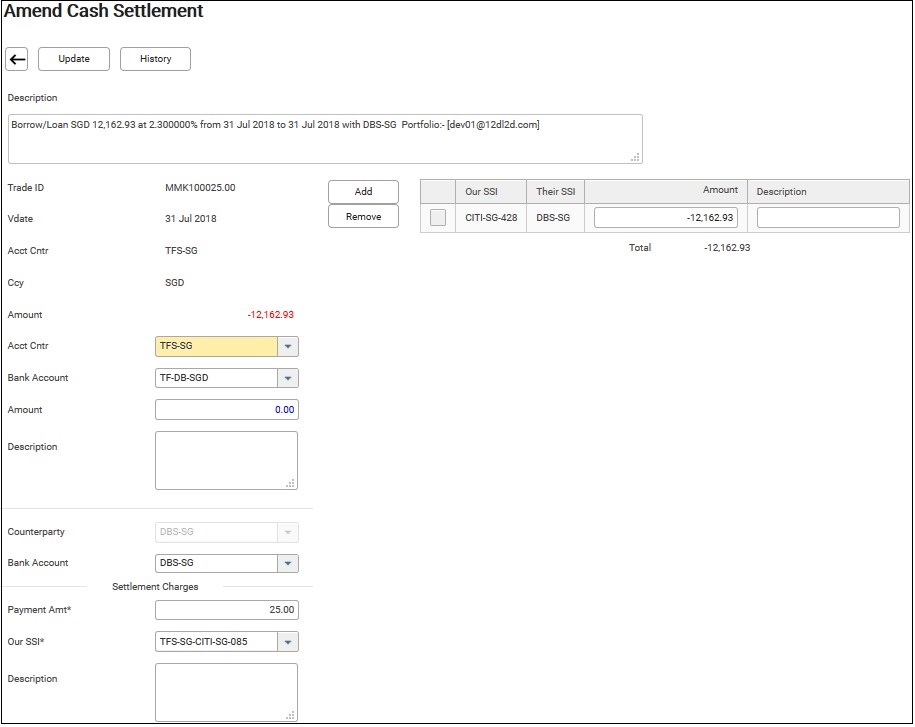Click the Amount field showing 0.00
The width and height of the screenshot is (915, 727).
coord(226,410)
